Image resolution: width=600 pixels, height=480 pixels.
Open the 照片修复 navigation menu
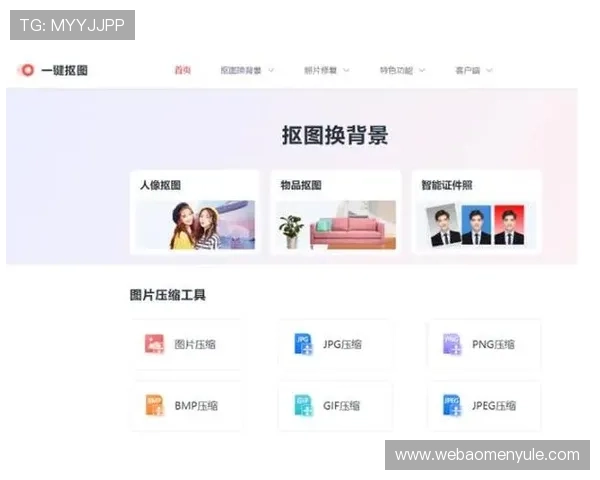click(x=320, y=70)
